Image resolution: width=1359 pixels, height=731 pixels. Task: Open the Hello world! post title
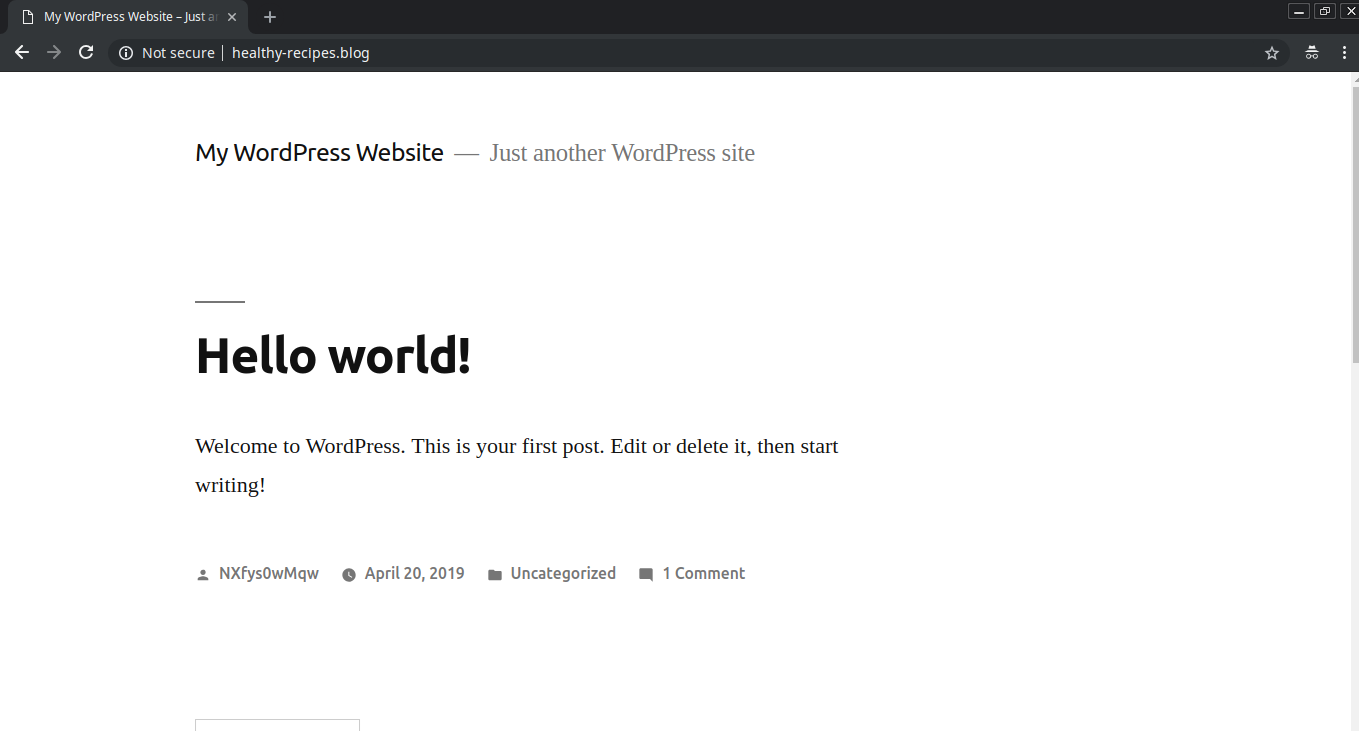333,355
